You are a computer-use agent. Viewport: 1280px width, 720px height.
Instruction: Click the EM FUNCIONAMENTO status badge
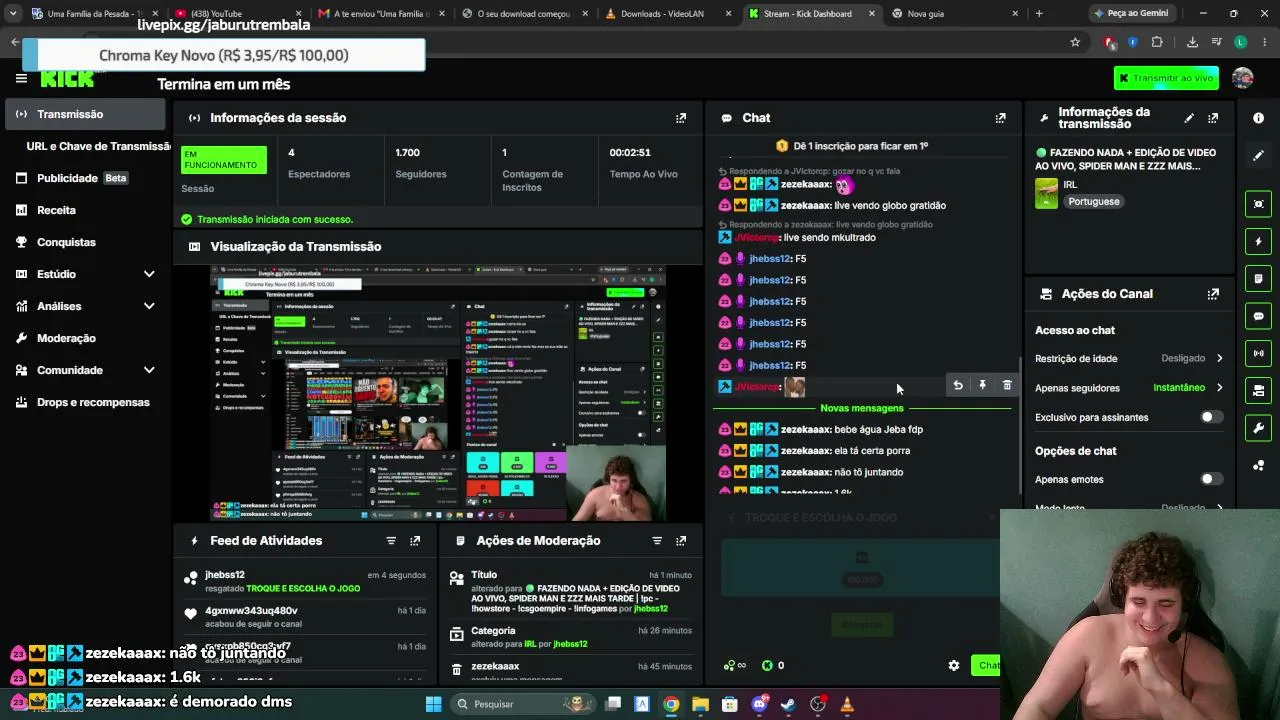(x=224, y=160)
